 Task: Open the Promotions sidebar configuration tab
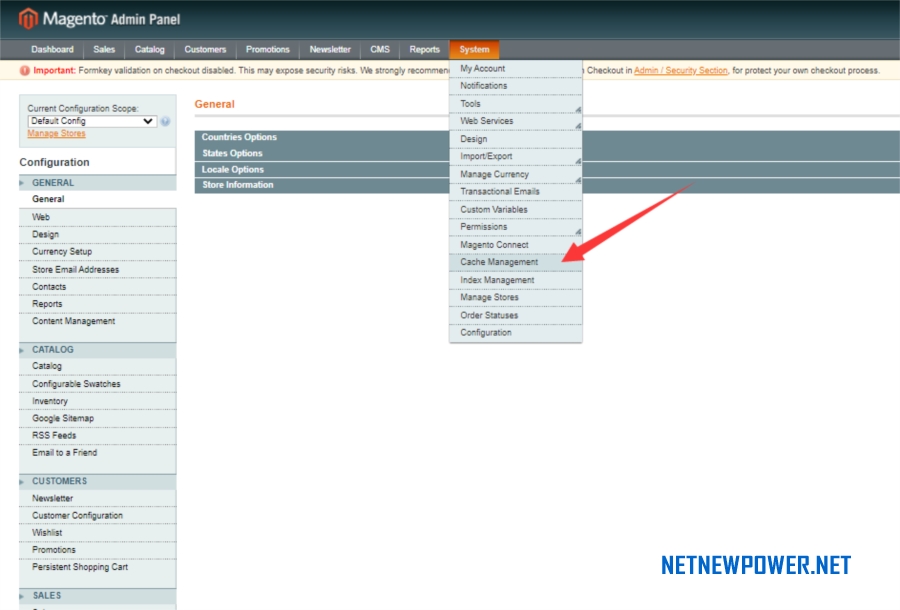[x=98, y=550]
